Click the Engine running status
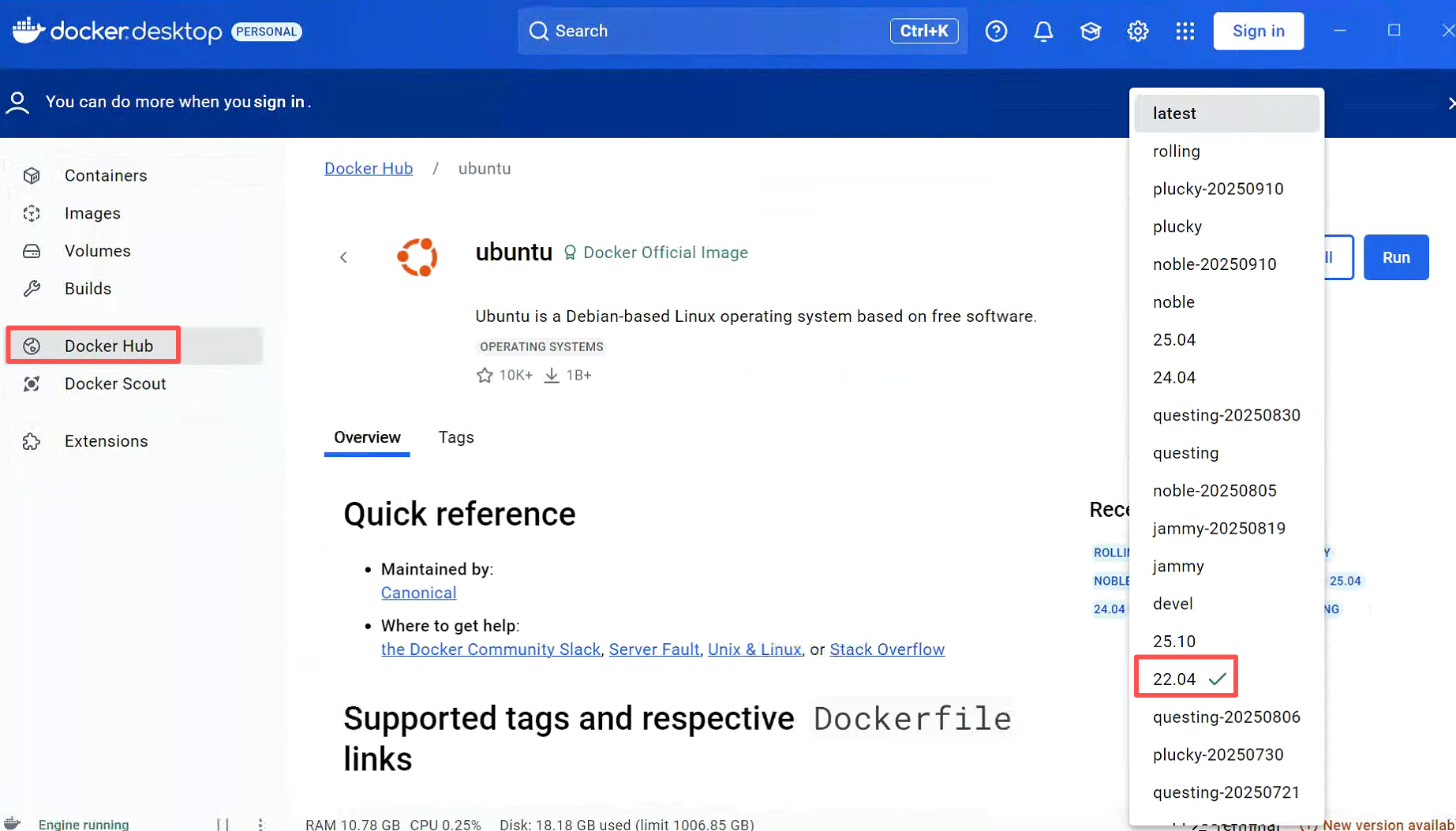 coord(83,824)
